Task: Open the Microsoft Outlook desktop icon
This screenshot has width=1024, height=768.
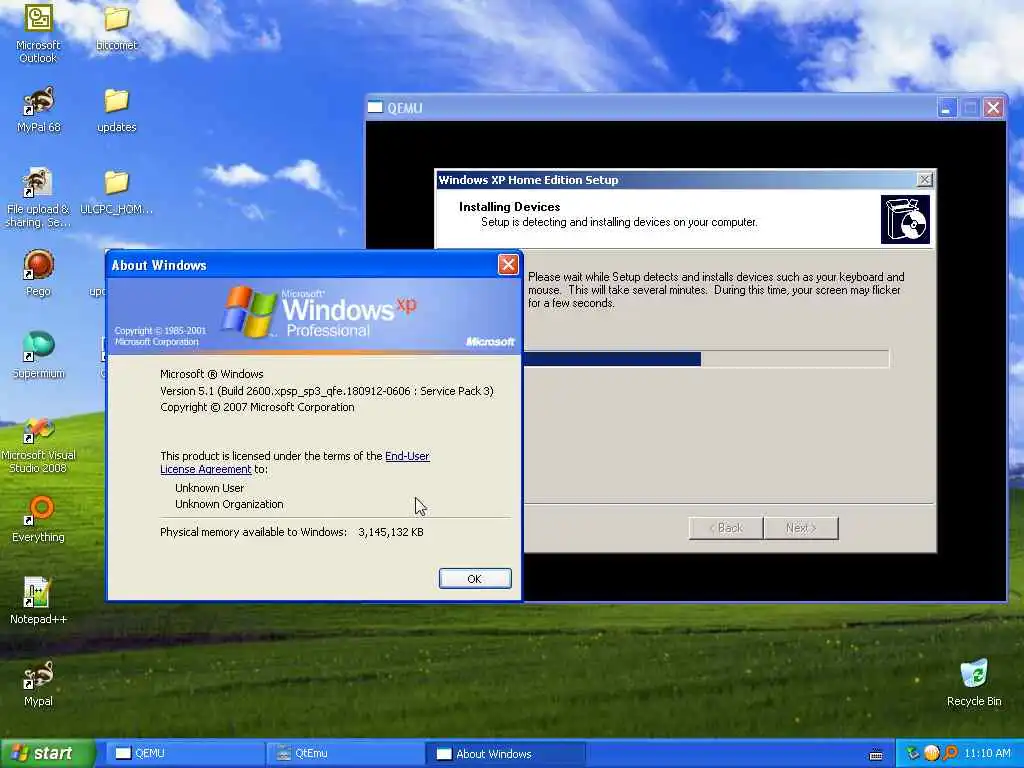Action: click(38, 33)
